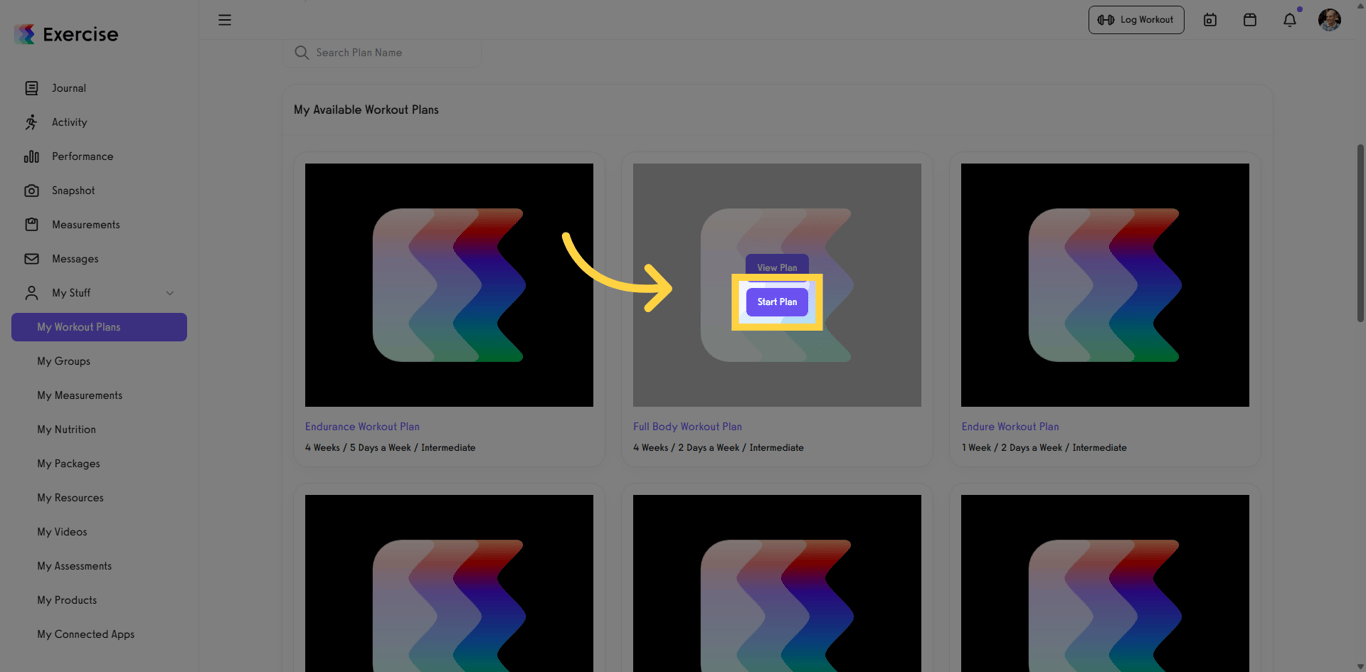Open the plain calendar icon in the header

(x=1250, y=20)
